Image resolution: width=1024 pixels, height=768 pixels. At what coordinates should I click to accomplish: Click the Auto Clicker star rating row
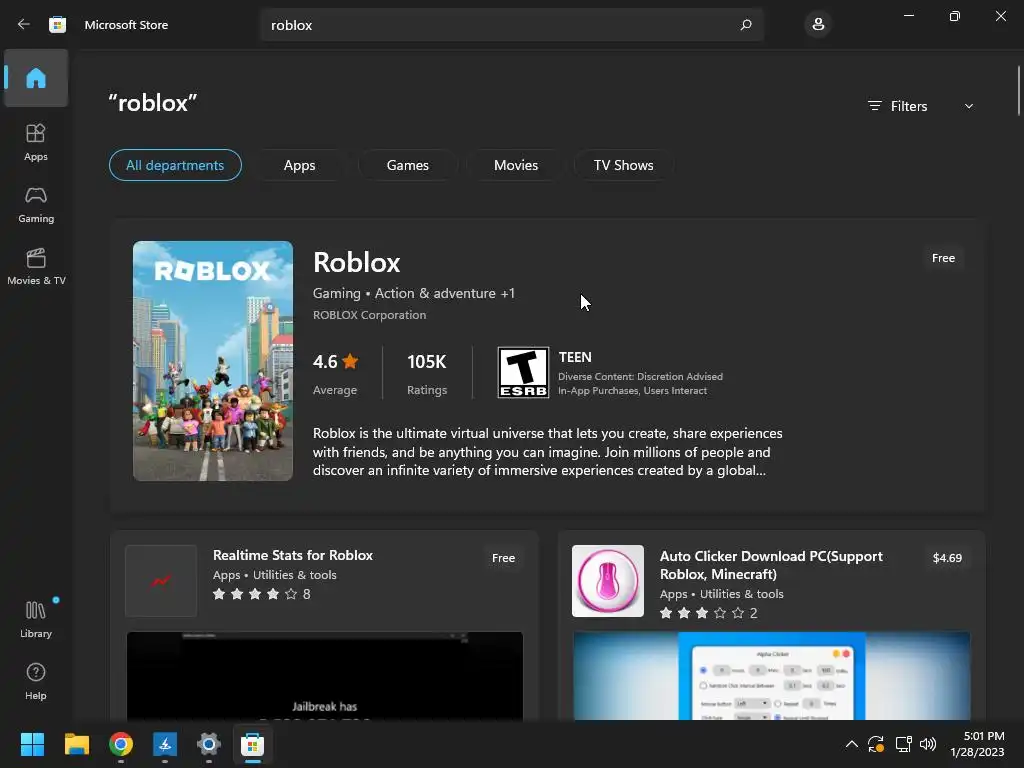pos(708,613)
